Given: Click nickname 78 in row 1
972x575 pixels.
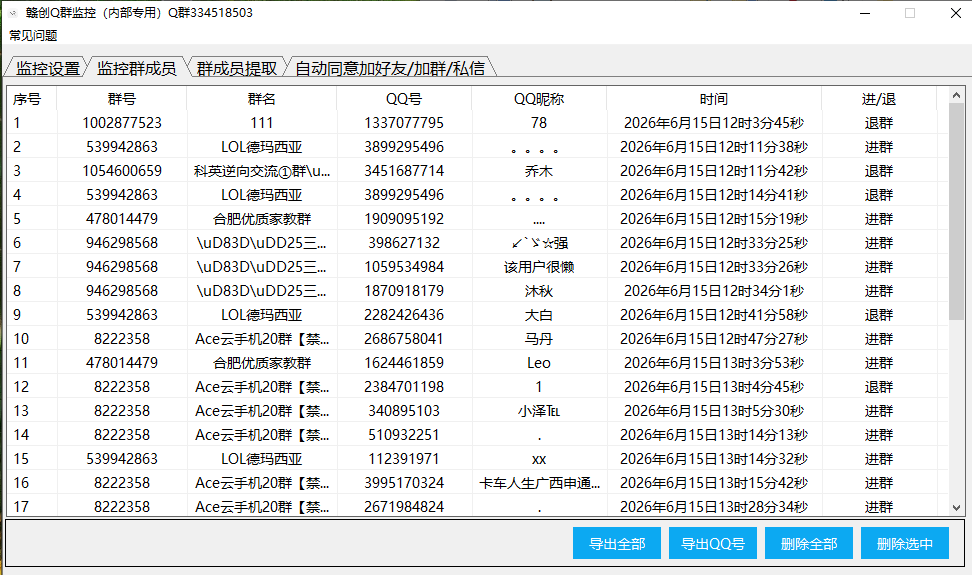Looking at the screenshot, I should click(x=539, y=123).
